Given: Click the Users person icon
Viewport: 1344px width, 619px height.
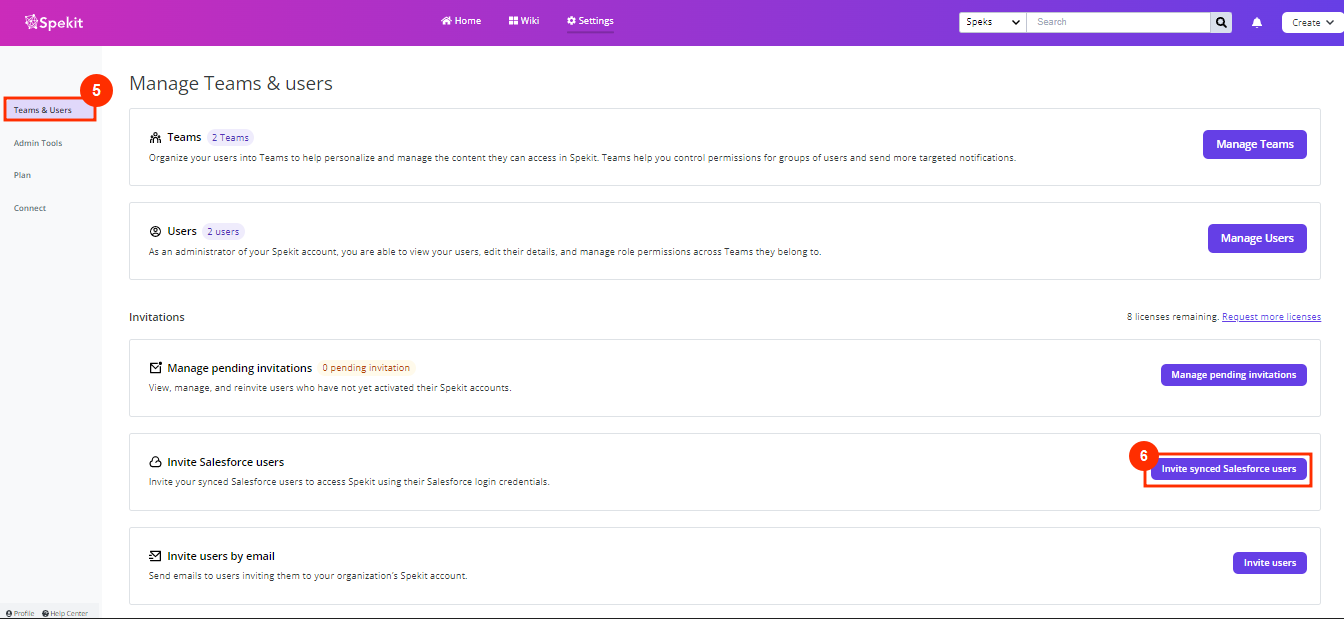Looking at the screenshot, I should (x=155, y=231).
